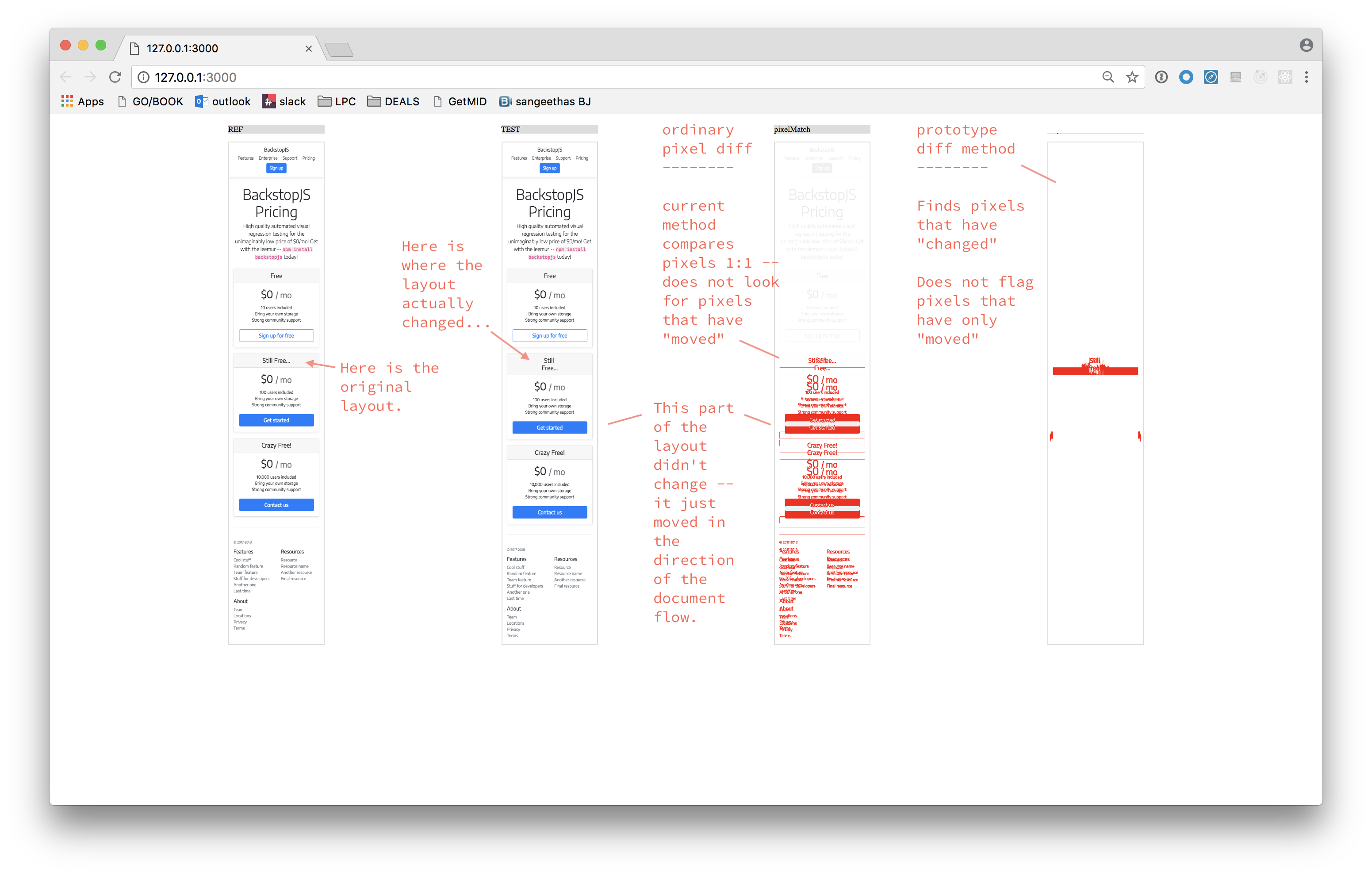Open a new tab with the tab button
This screenshot has width=1372, height=876.
(340, 50)
